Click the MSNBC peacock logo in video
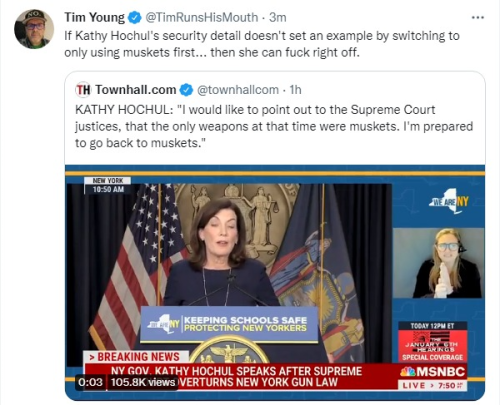Viewport: 500px width, 405px height. pos(407,372)
